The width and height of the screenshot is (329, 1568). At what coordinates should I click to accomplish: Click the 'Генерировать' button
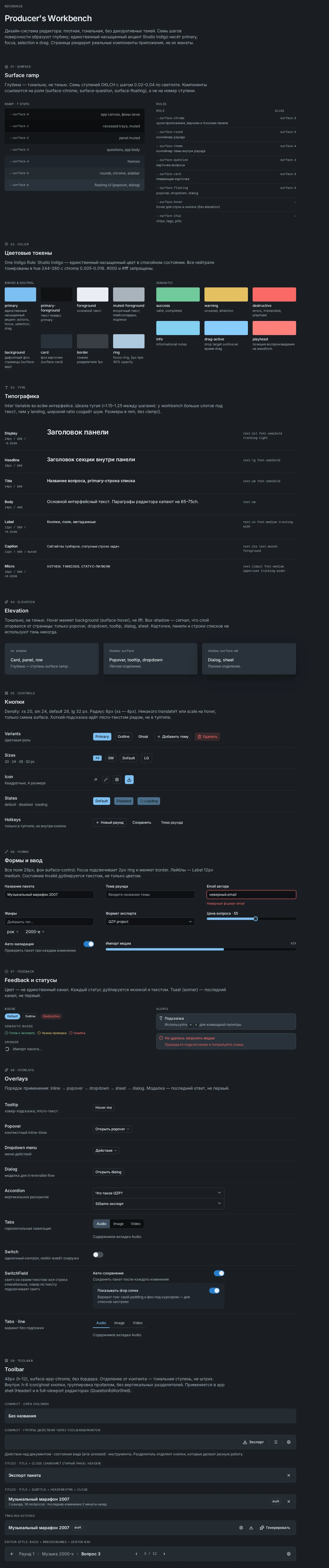275,1527
